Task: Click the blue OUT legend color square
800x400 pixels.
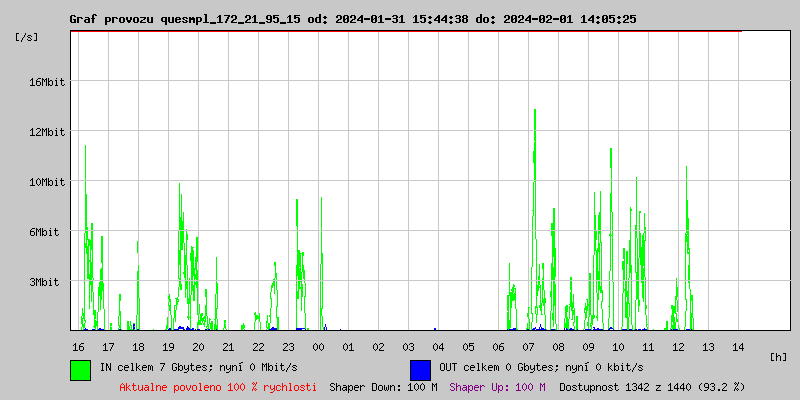Action: pyautogui.click(x=420, y=369)
